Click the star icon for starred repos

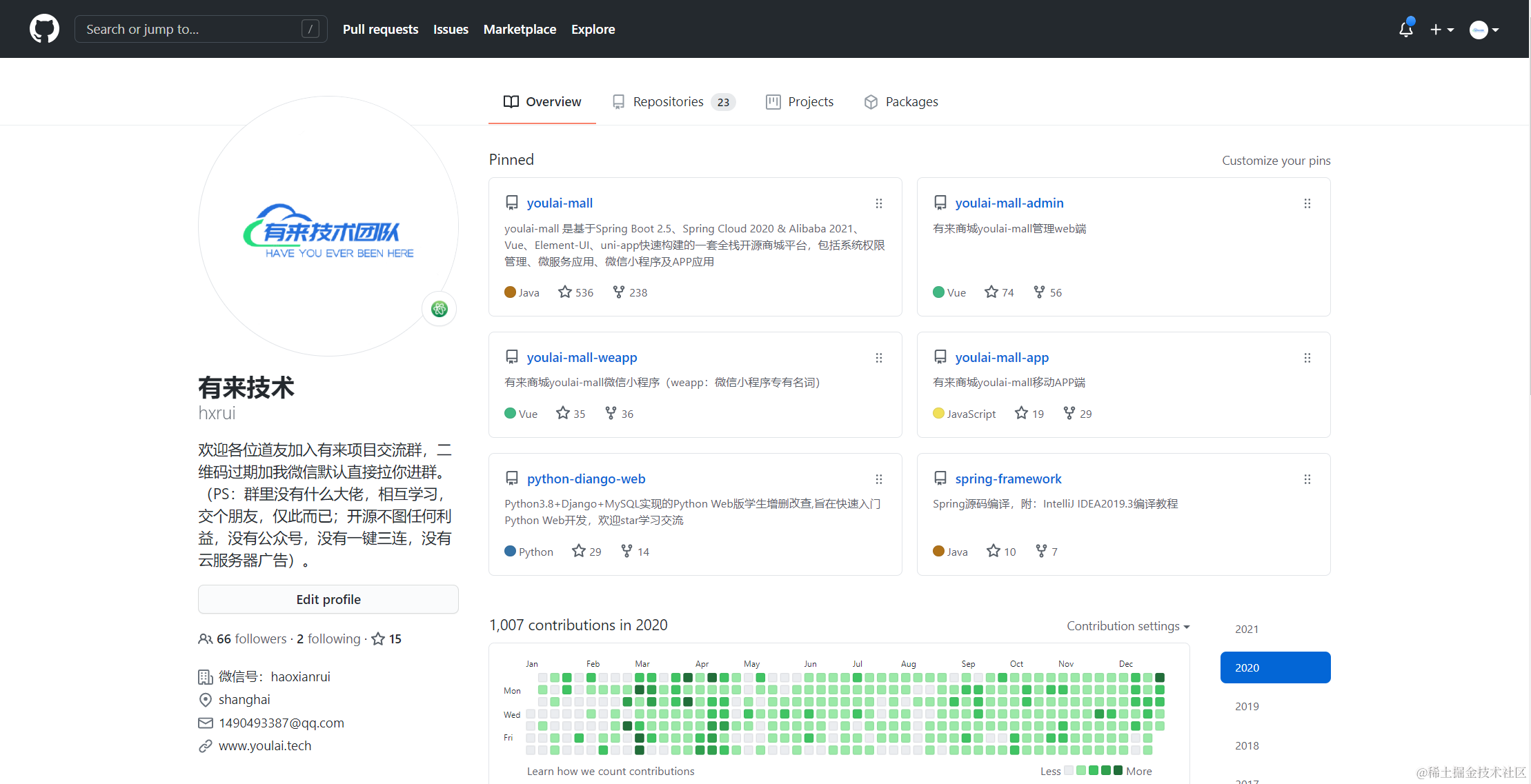(x=378, y=639)
